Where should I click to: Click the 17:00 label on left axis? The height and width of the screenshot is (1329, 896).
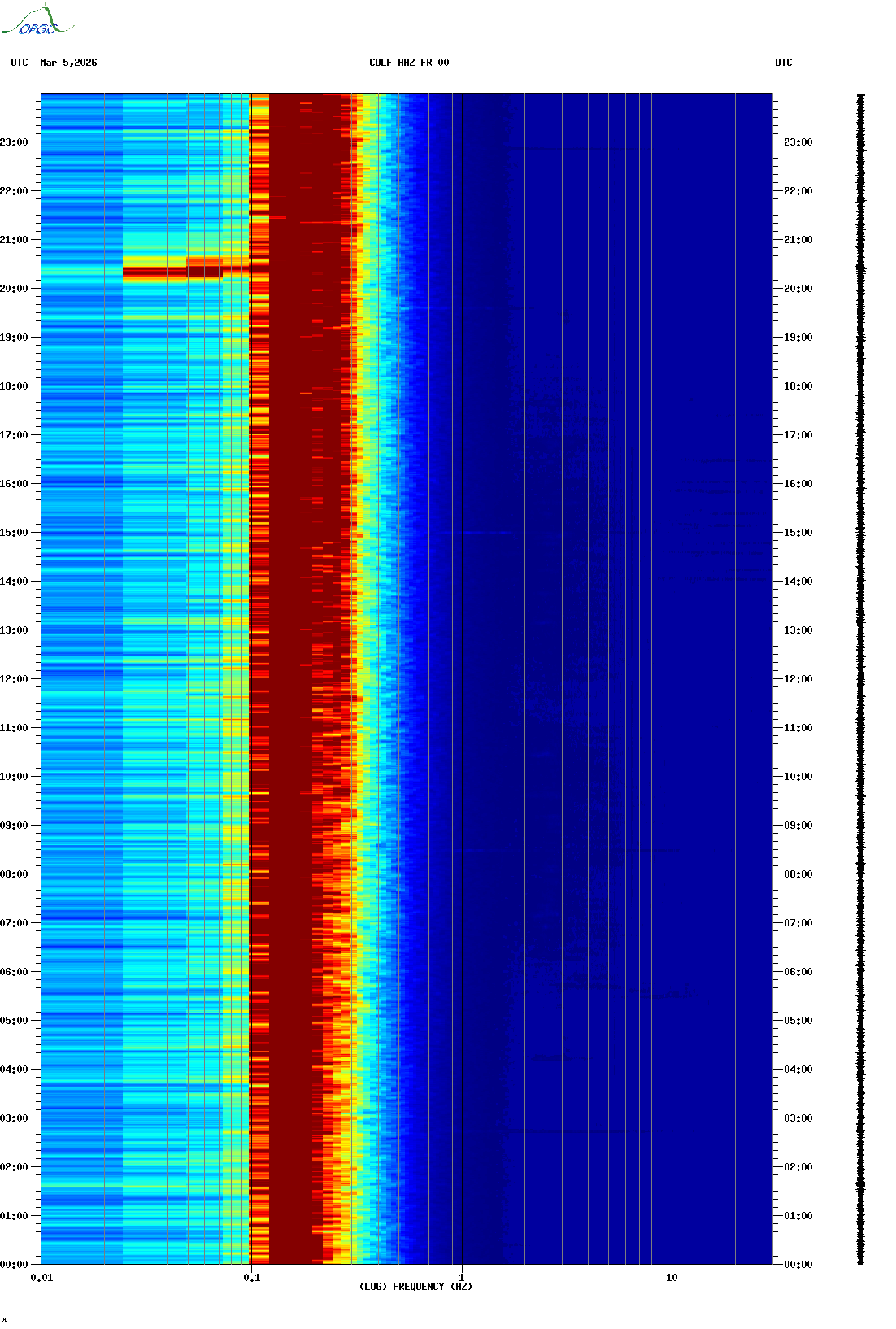click(14, 435)
